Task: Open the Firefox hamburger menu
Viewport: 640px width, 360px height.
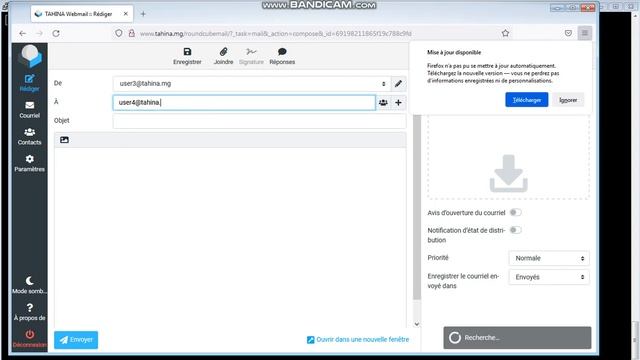Action: 584,33
